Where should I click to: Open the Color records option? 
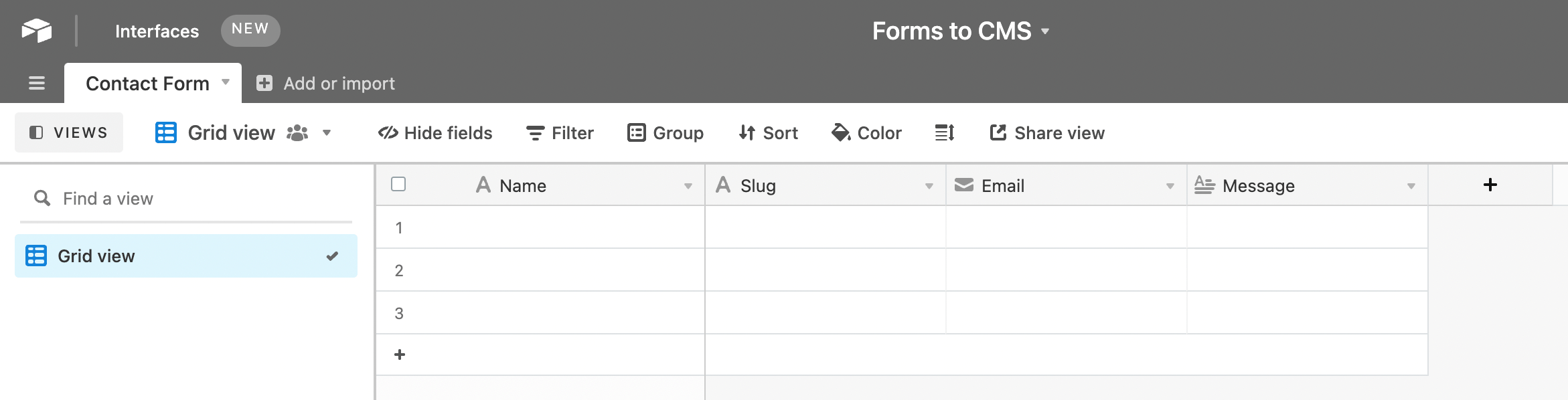click(x=866, y=133)
